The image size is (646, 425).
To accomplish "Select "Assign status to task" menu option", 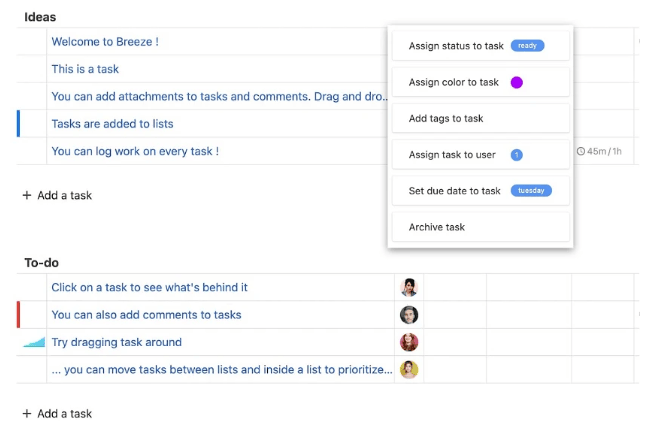I will [x=456, y=46].
